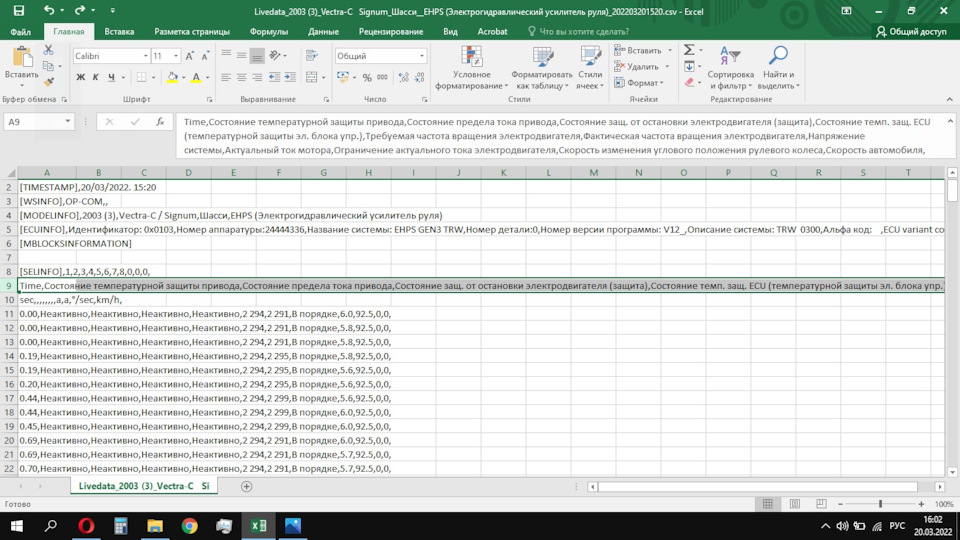This screenshot has height=540, width=960.
Task: Apply accounting number format
Action: point(342,77)
